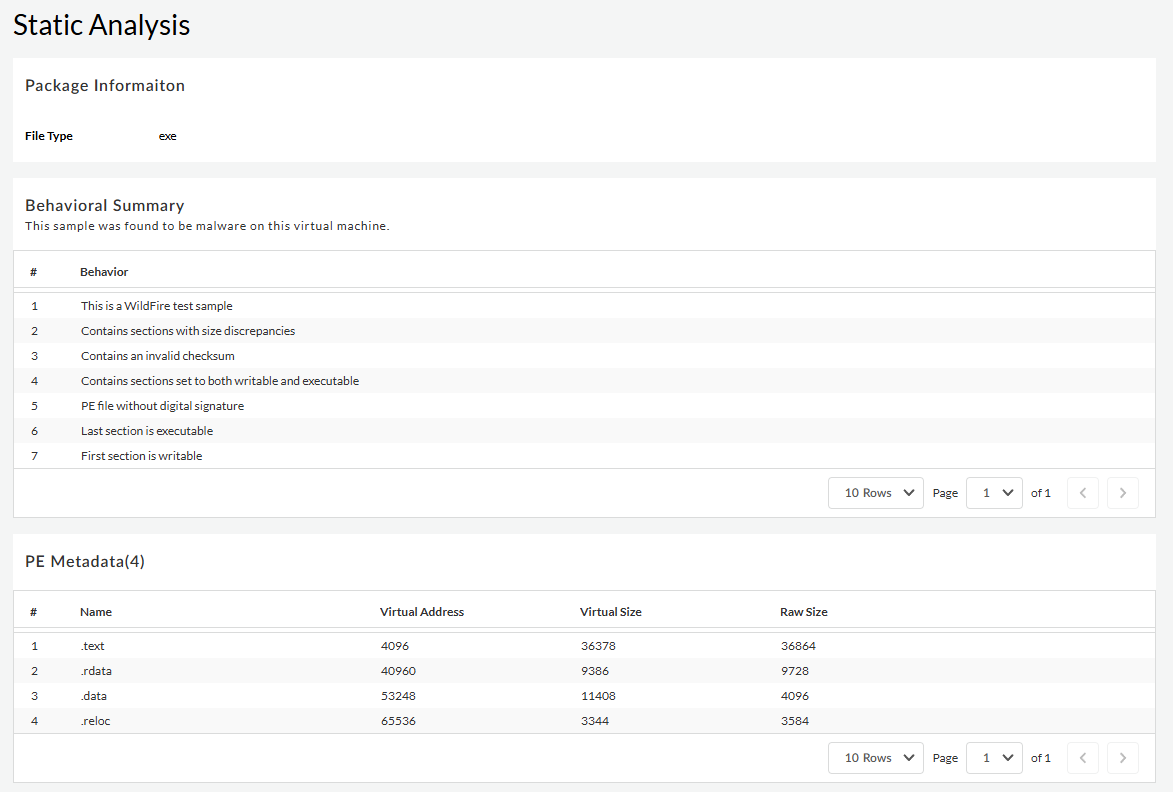Sort by Virtual Address column header
The width and height of the screenshot is (1173, 792).
point(421,612)
